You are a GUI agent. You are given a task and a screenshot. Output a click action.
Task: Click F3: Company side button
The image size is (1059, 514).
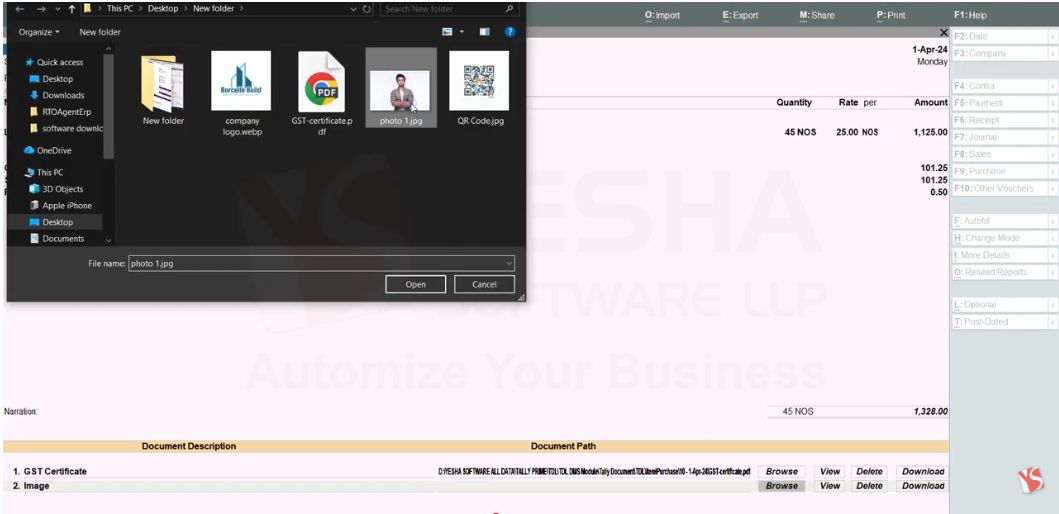[x=1004, y=53]
